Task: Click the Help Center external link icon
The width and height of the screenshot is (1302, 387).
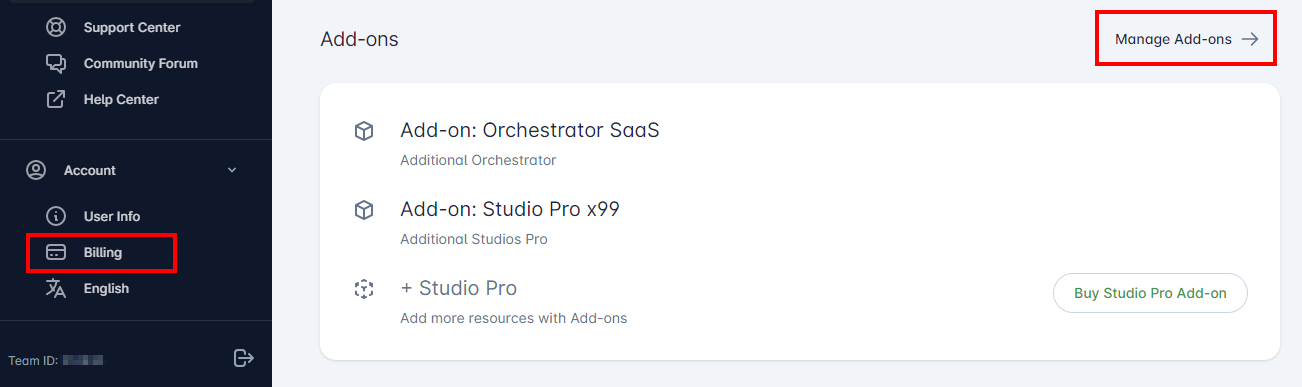Action: (x=56, y=99)
